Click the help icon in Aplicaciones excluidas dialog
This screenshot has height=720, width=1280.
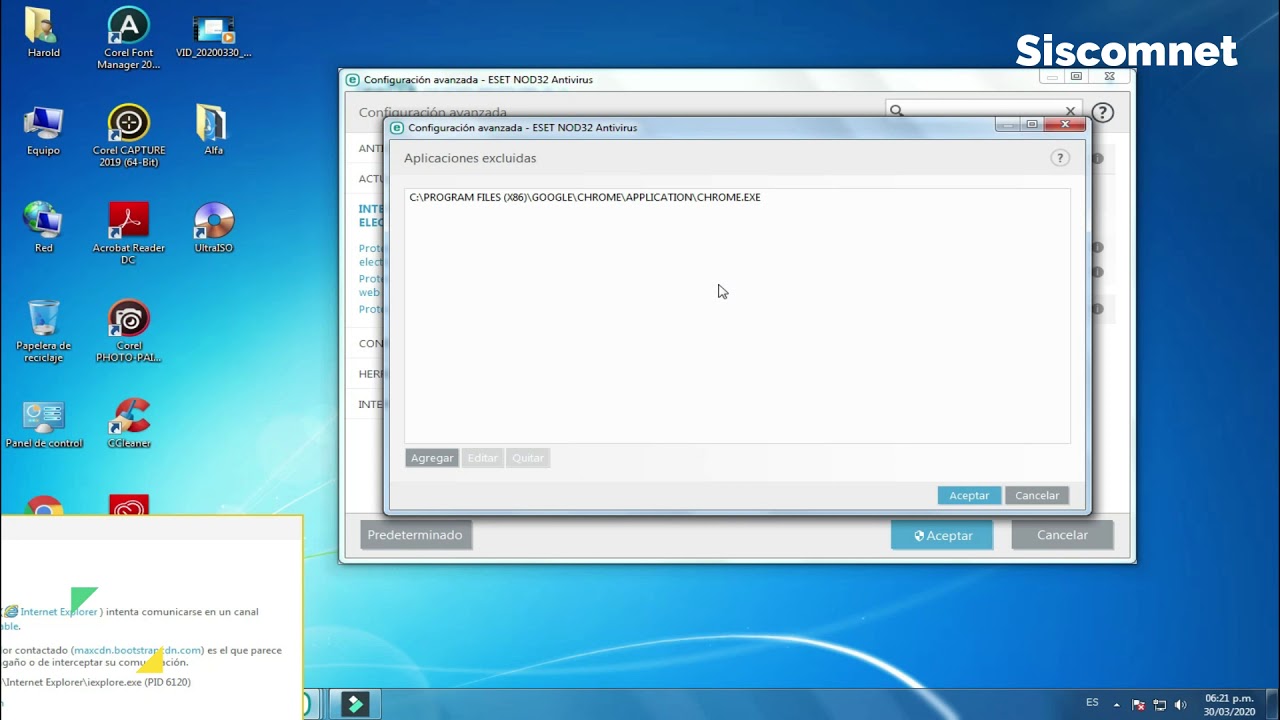pos(1060,158)
